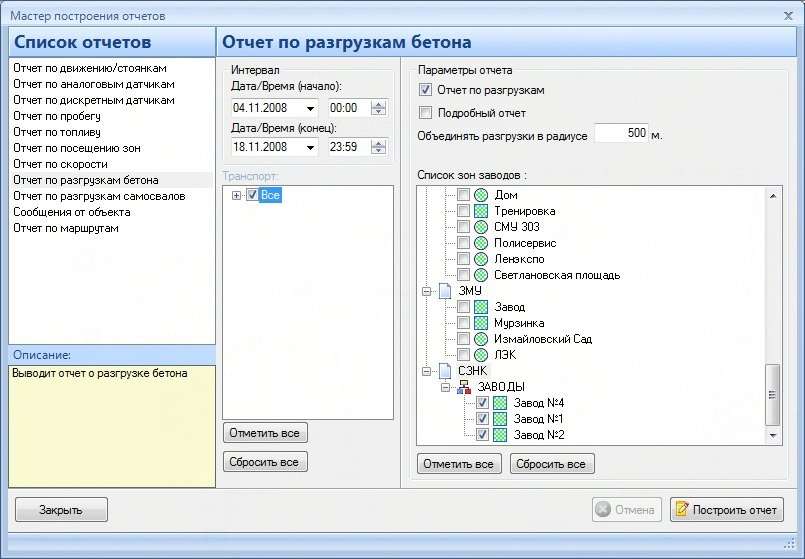This screenshot has width=805, height=559.
Task: Select Отчет по дискретным датчикам
Action: click(x=94, y=100)
